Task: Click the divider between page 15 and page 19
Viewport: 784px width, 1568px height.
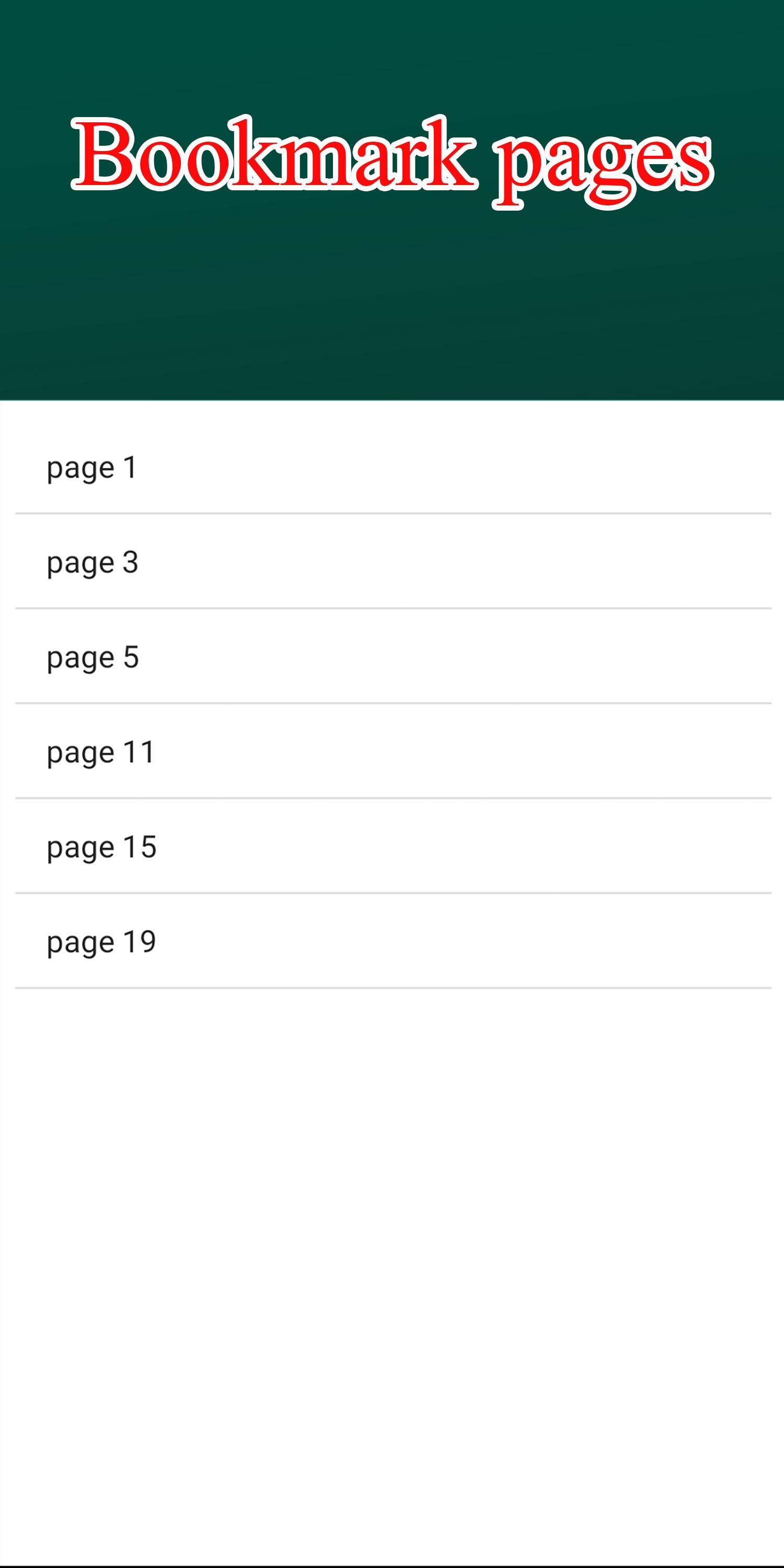Action: click(393, 893)
